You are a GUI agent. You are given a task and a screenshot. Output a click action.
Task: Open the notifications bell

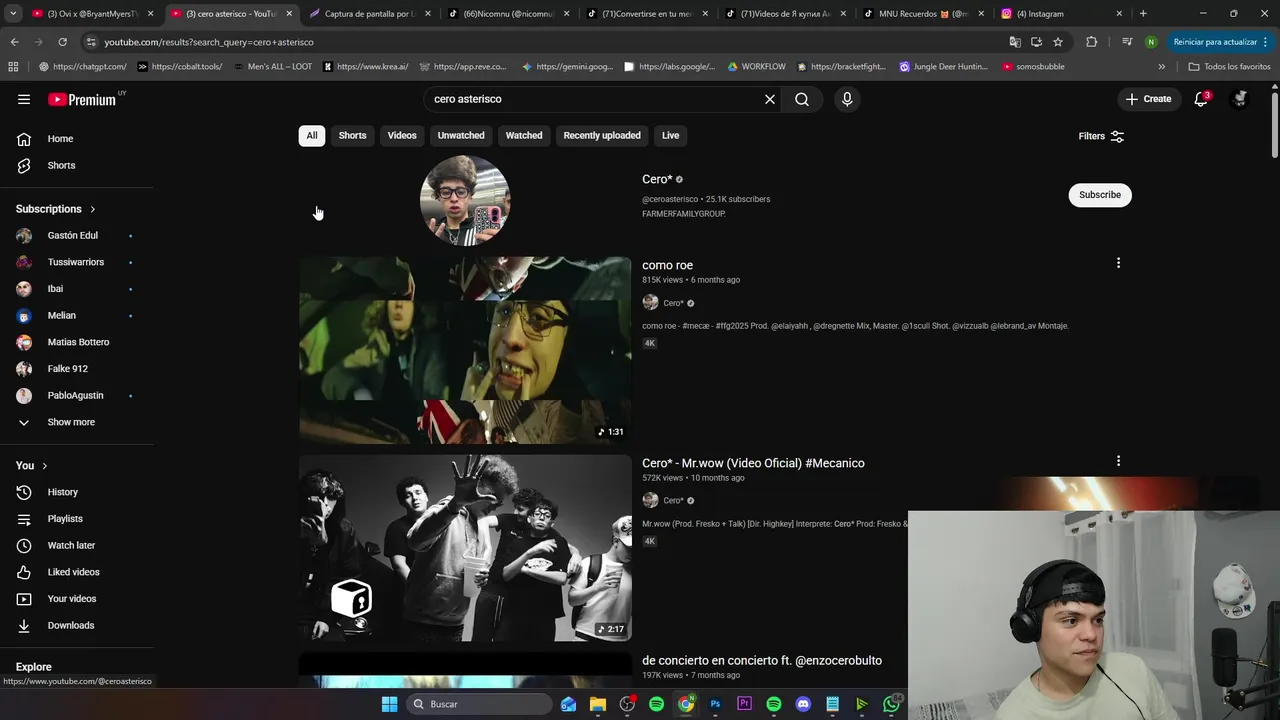point(1201,99)
